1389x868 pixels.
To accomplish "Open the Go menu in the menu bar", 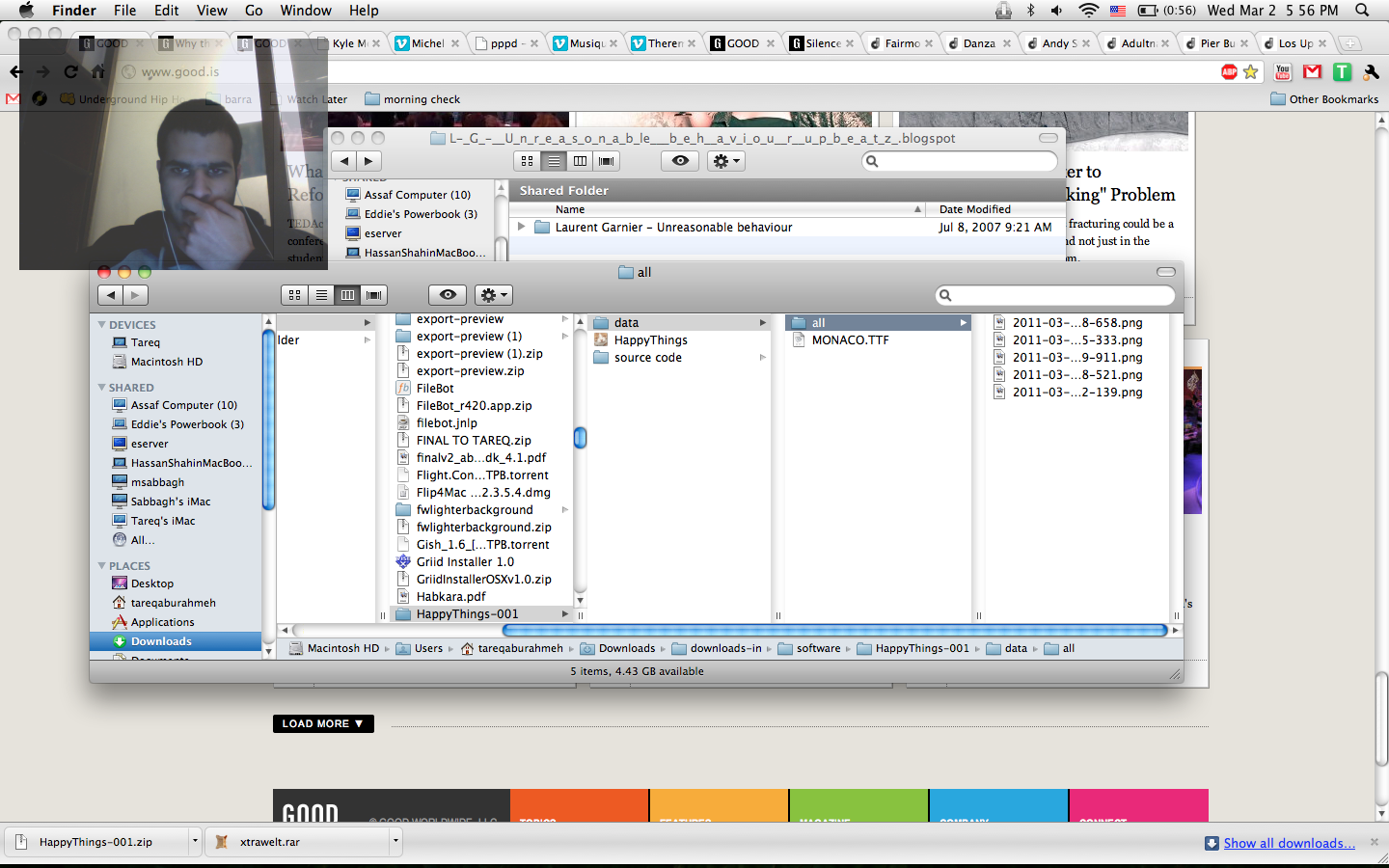I will pyautogui.click(x=254, y=11).
